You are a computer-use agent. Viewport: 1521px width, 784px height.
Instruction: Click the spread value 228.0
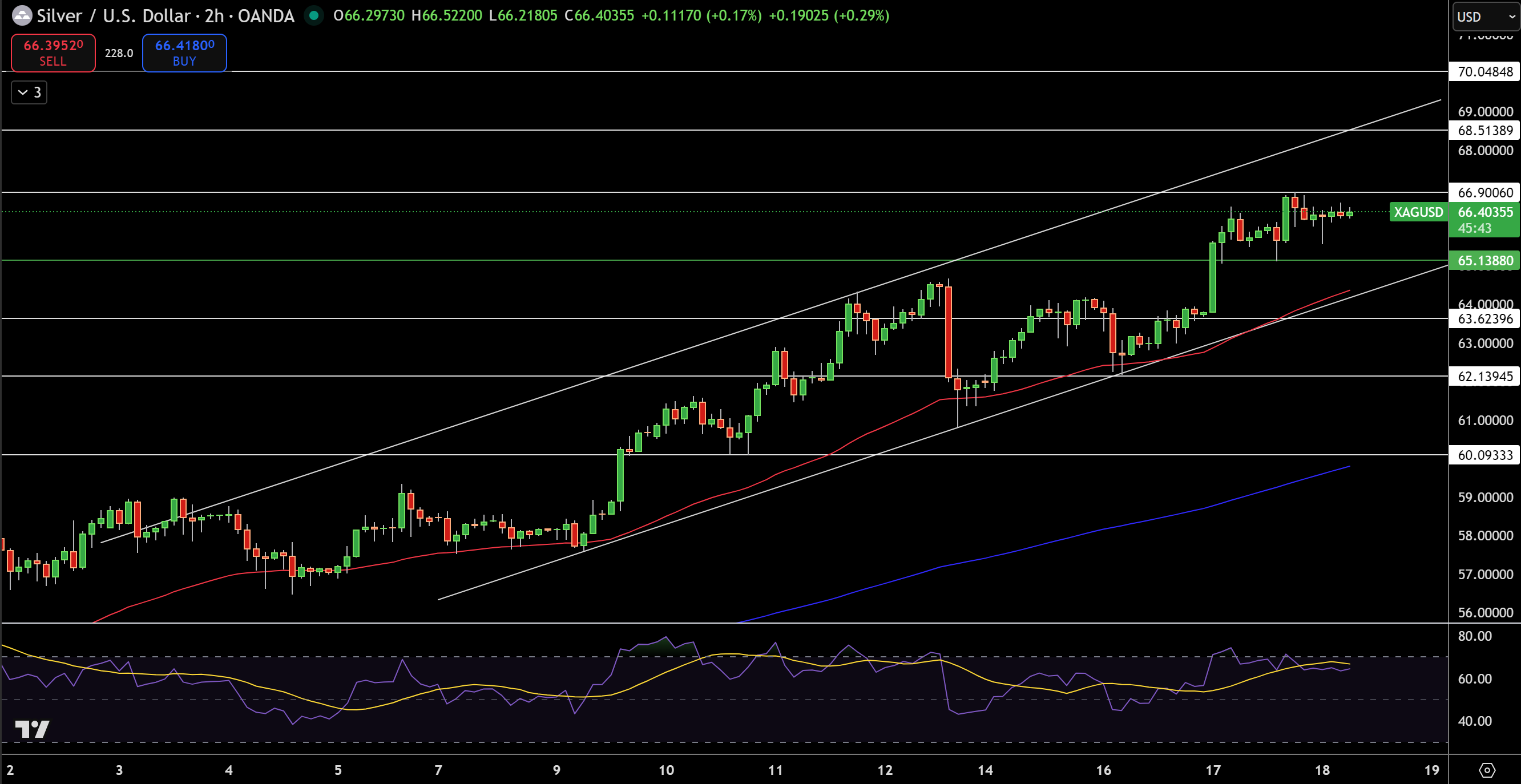[118, 52]
